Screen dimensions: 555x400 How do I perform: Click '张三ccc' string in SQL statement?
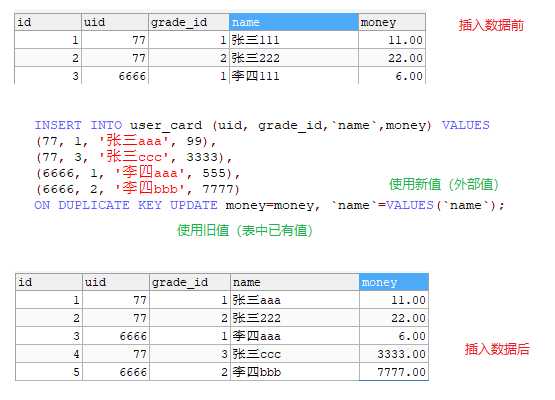click(134, 156)
